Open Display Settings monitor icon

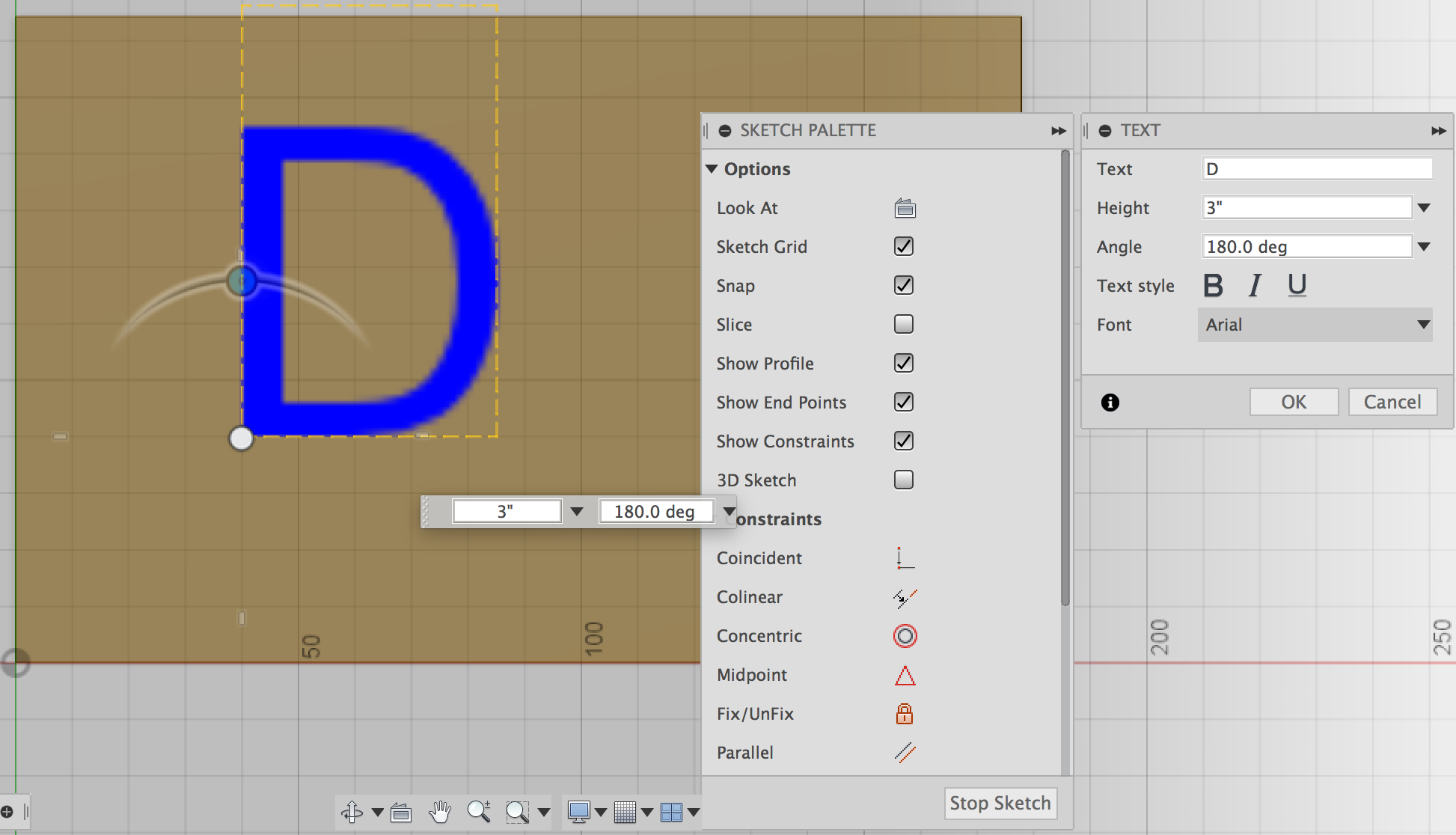point(578,812)
